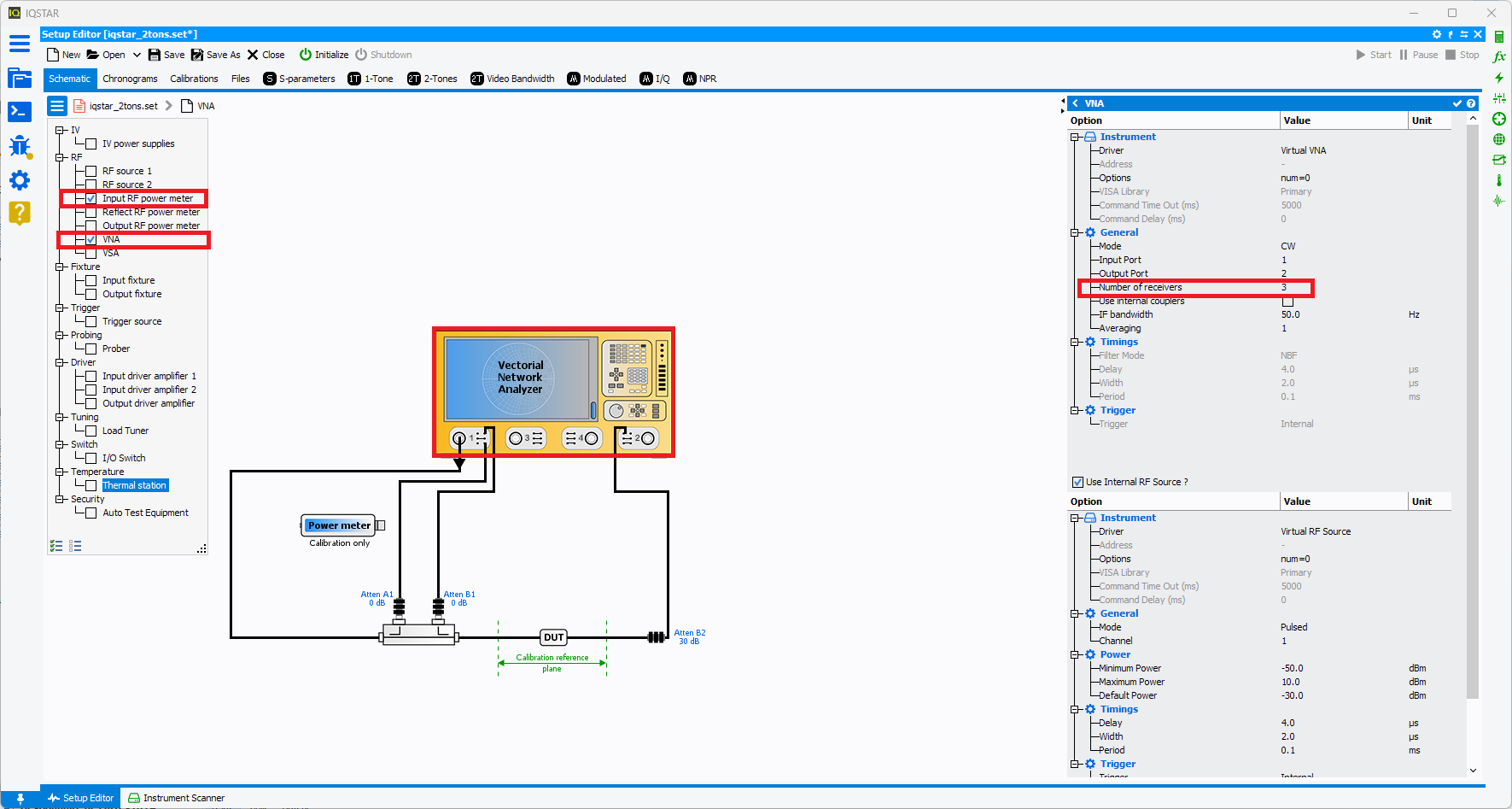1512x809 pixels.
Task: Open the dropdown arrow next to Open
Action: tap(137, 55)
